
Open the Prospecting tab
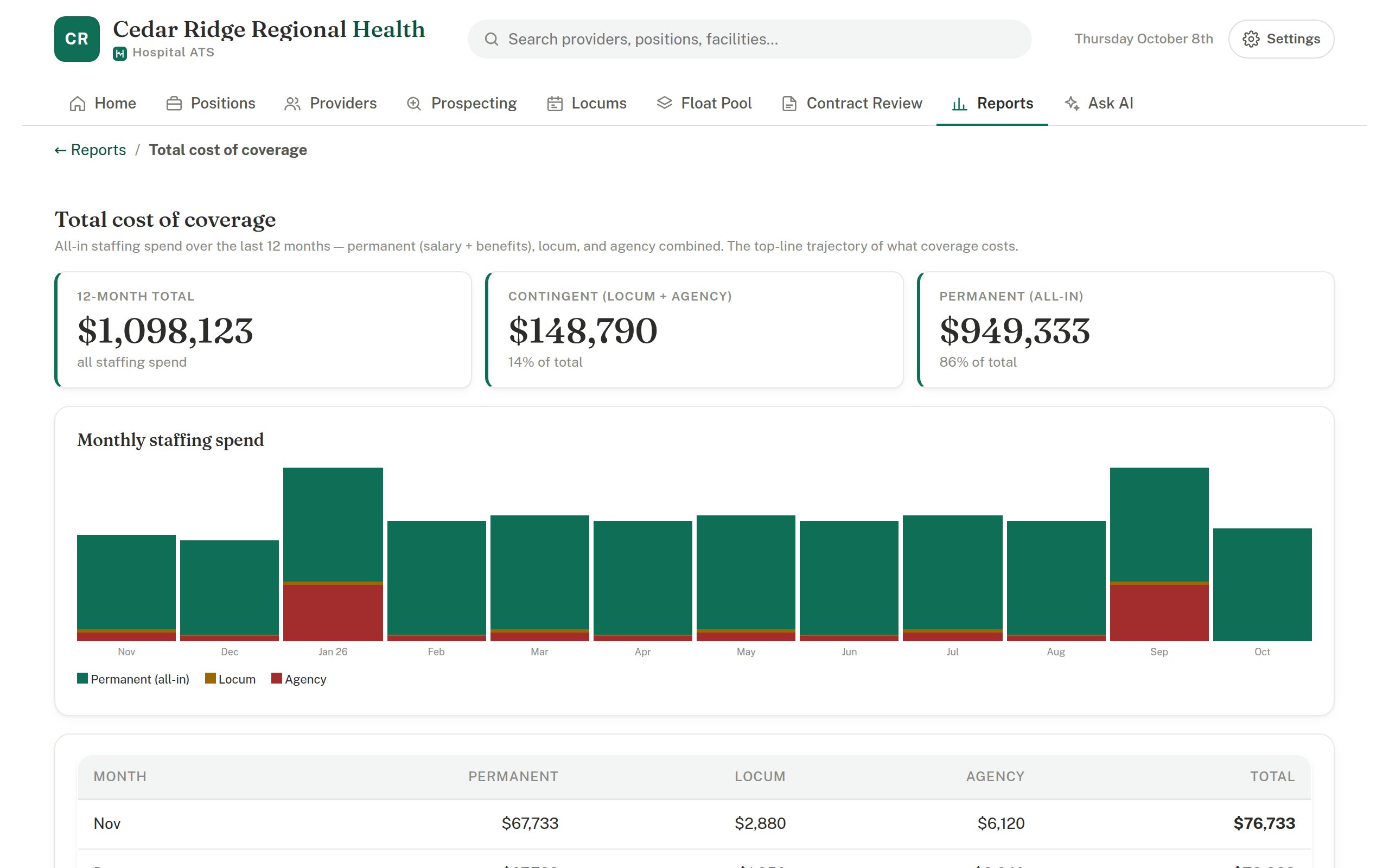462,103
